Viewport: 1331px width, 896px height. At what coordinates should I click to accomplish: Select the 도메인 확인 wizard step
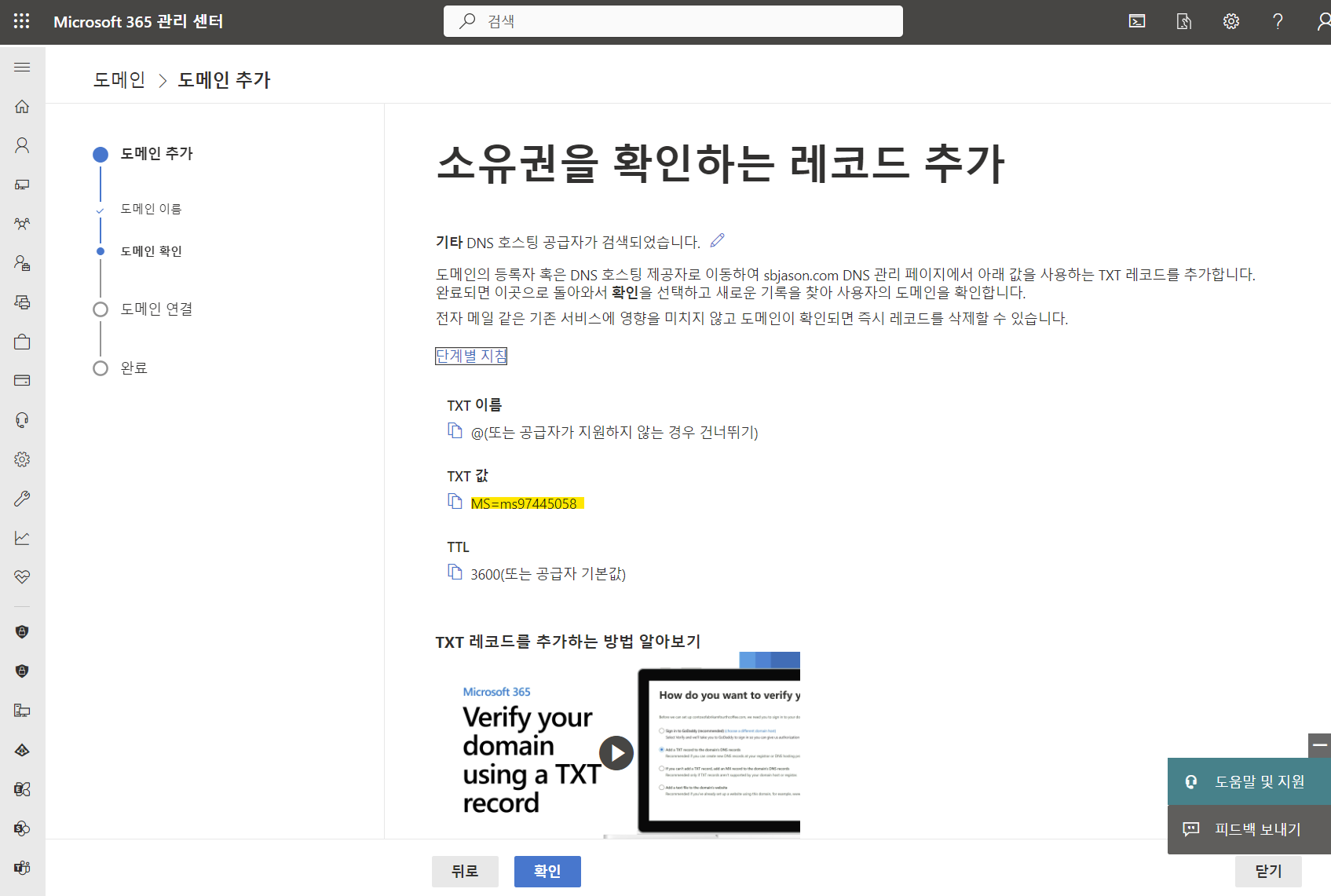[151, 251]
